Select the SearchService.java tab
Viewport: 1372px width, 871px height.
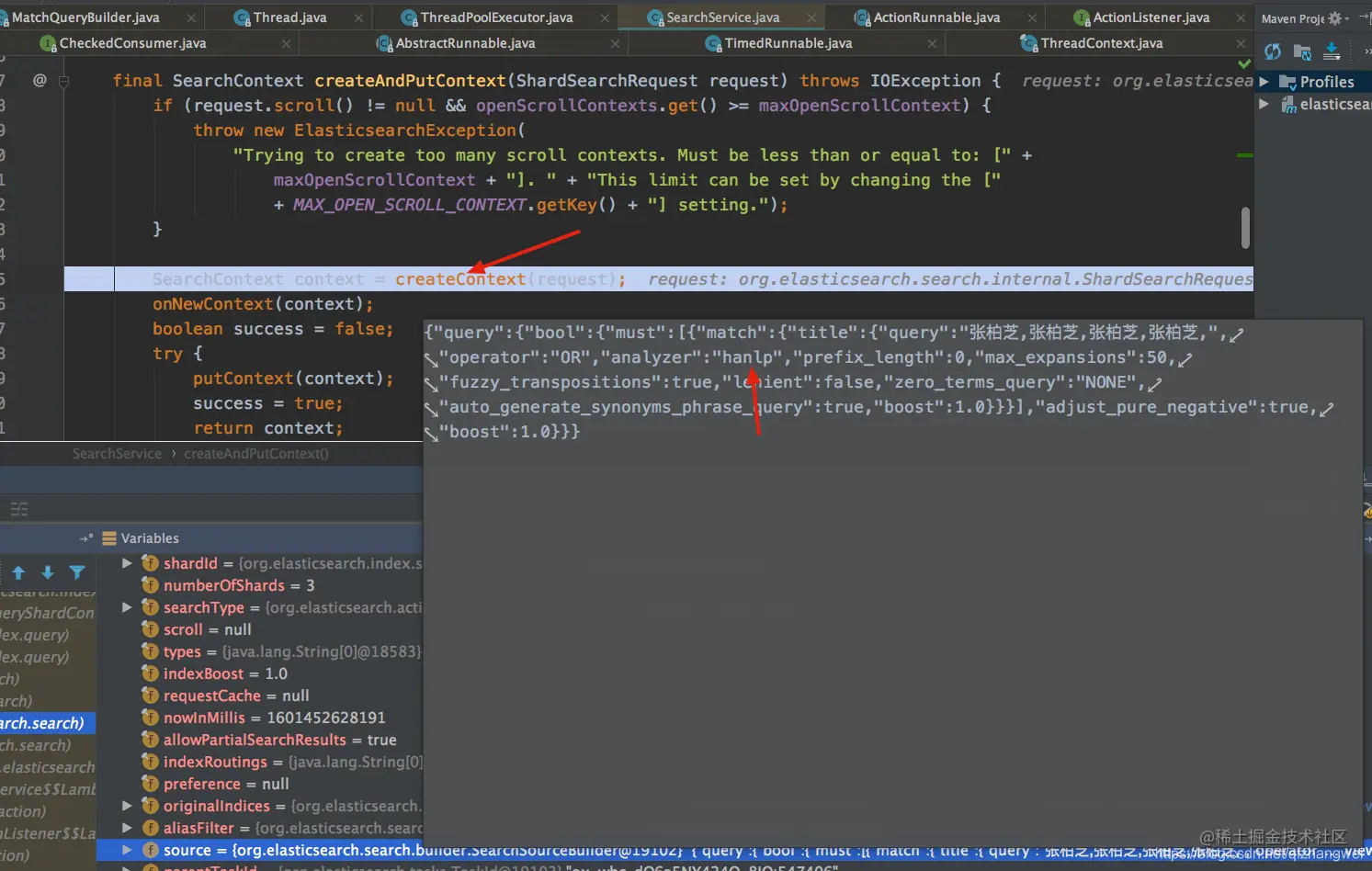click(x=722, y=17)
